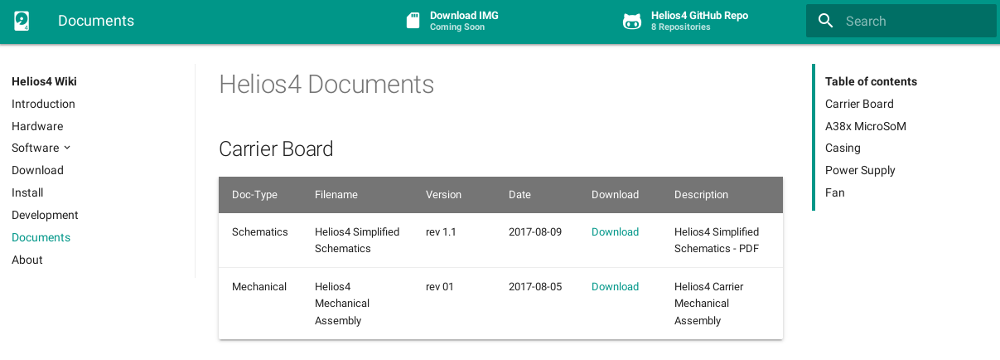Screen dimensions: 1000x360
Task: Expand the Software menu chevron
Action: click(x=67, y=148)
